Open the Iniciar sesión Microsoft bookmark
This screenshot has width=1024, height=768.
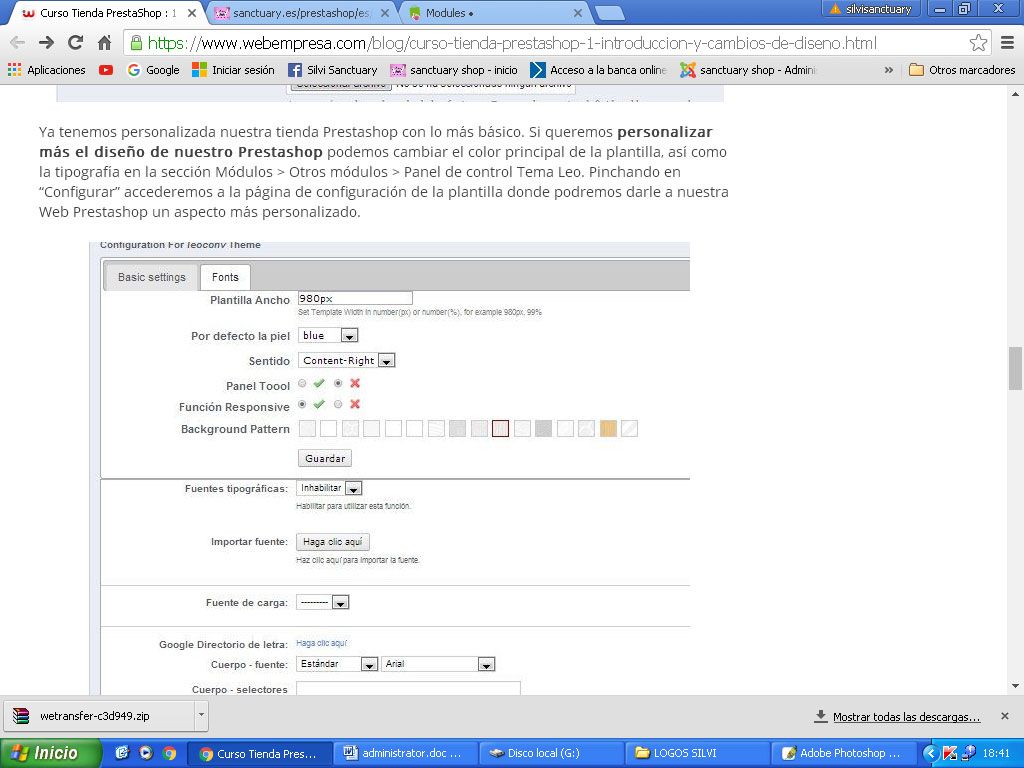click(x=233, y=70)
